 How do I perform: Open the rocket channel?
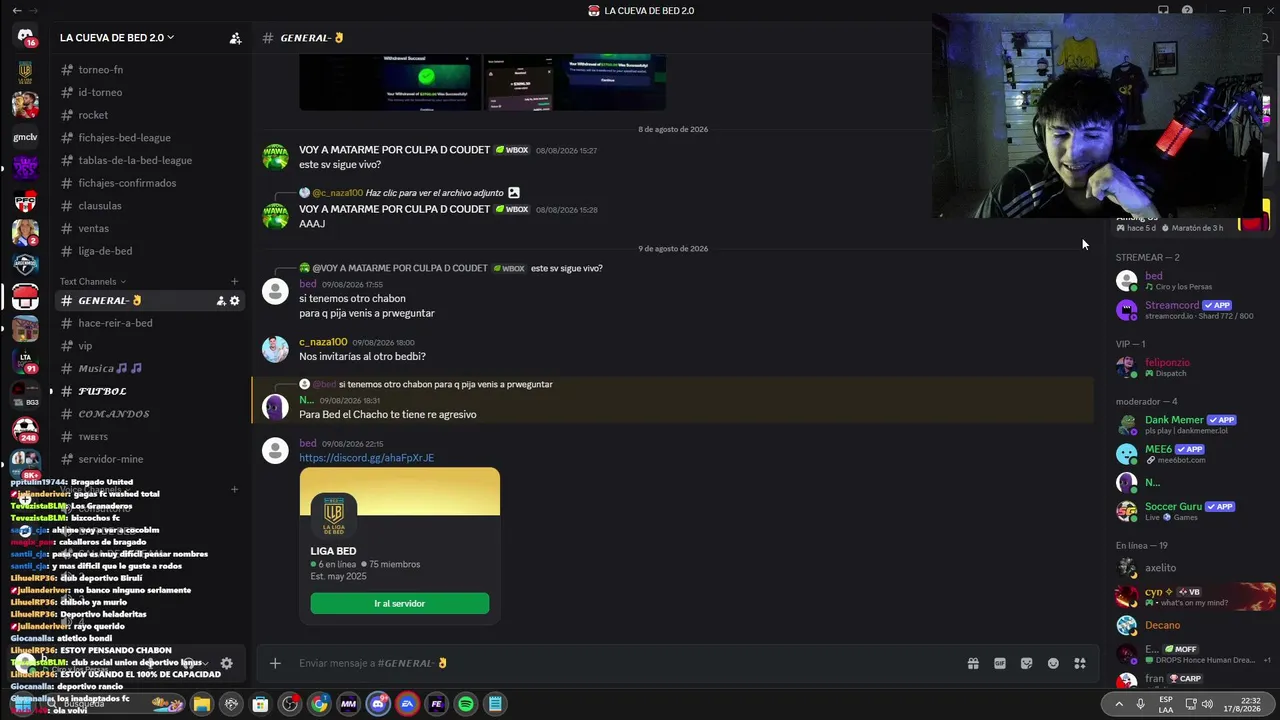pos(148,115)
